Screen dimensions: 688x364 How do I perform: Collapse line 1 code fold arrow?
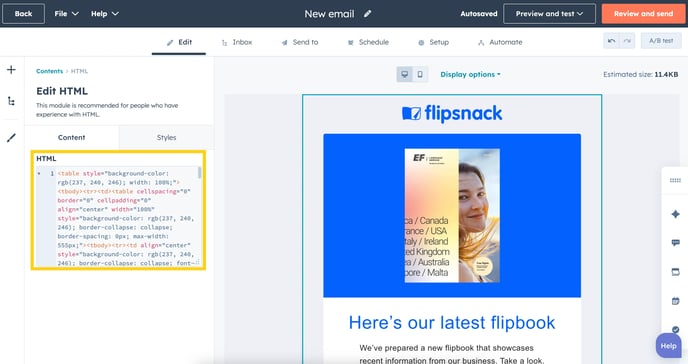tap(39, 174)
